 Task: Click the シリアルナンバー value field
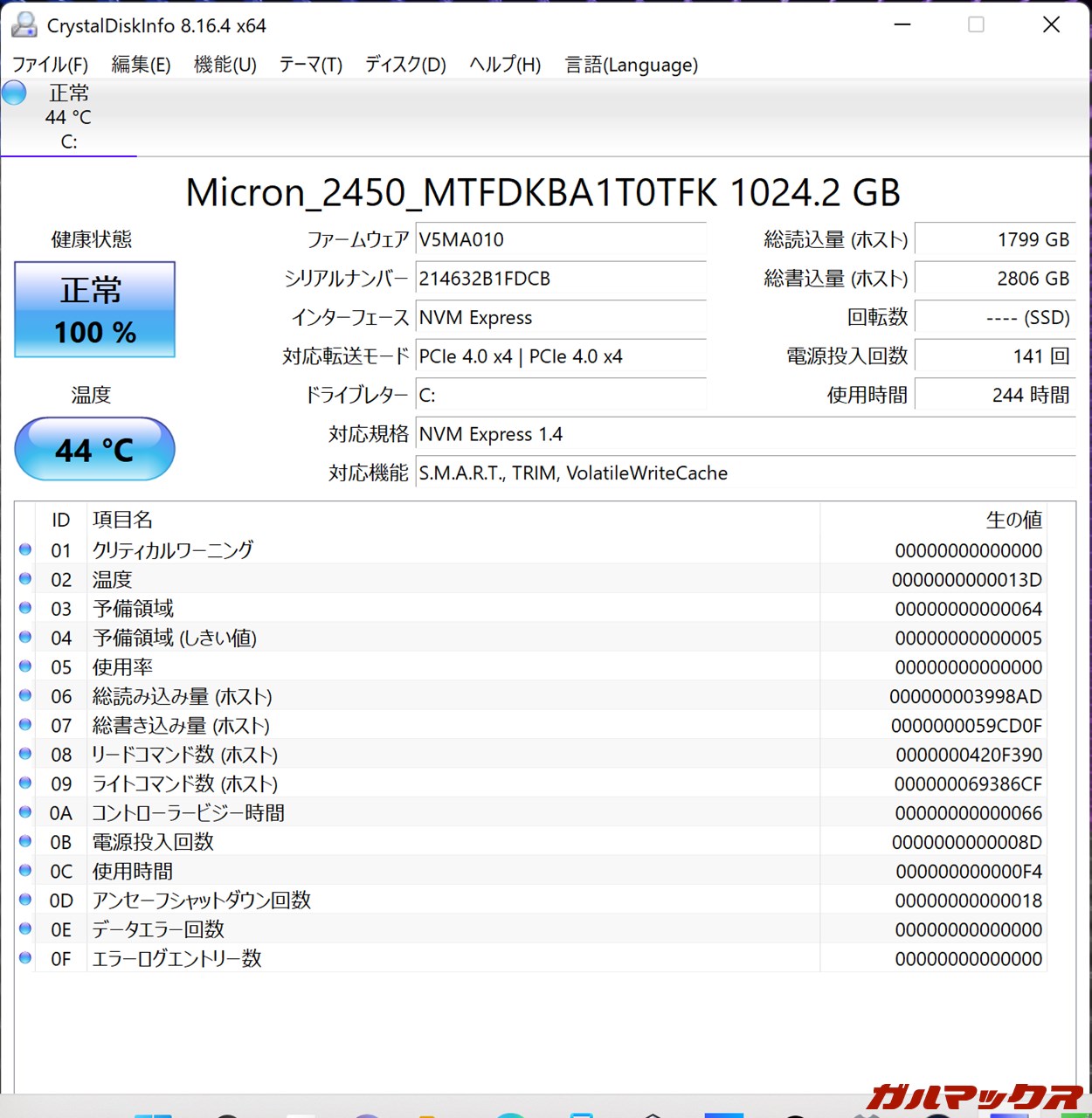click(x=560, y=279)
